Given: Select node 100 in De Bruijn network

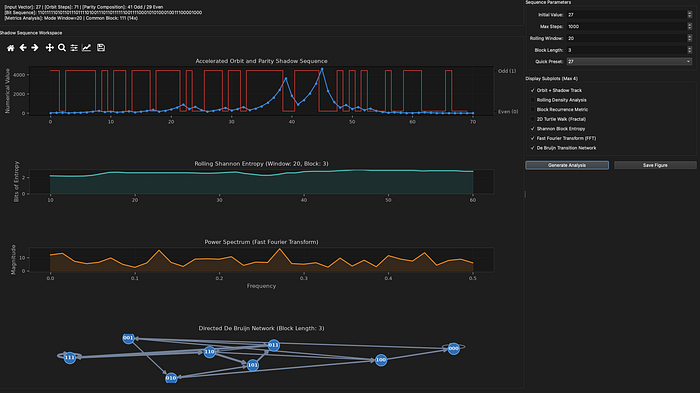Looking at the screenshot, I should click(381, 360).
